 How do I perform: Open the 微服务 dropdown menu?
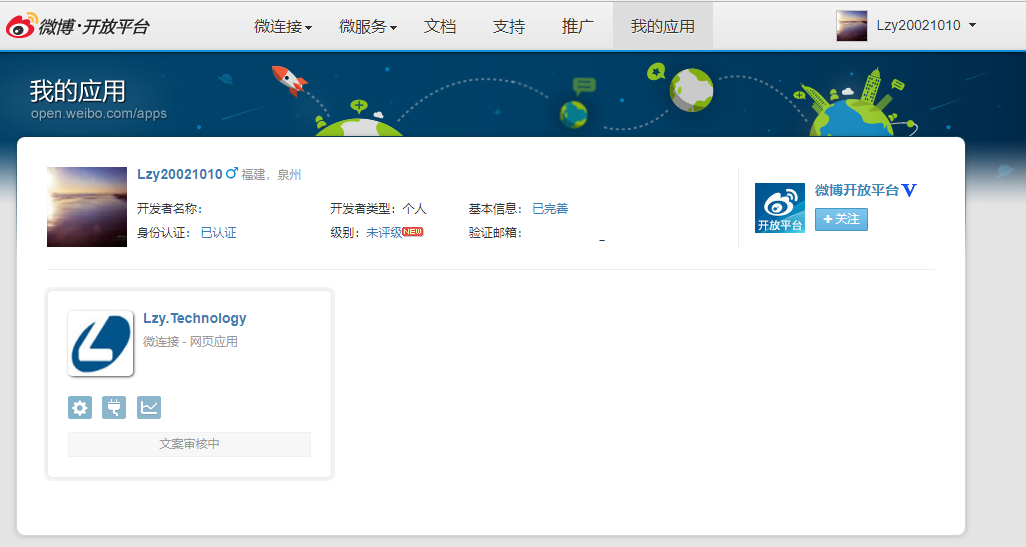point(368,26)
